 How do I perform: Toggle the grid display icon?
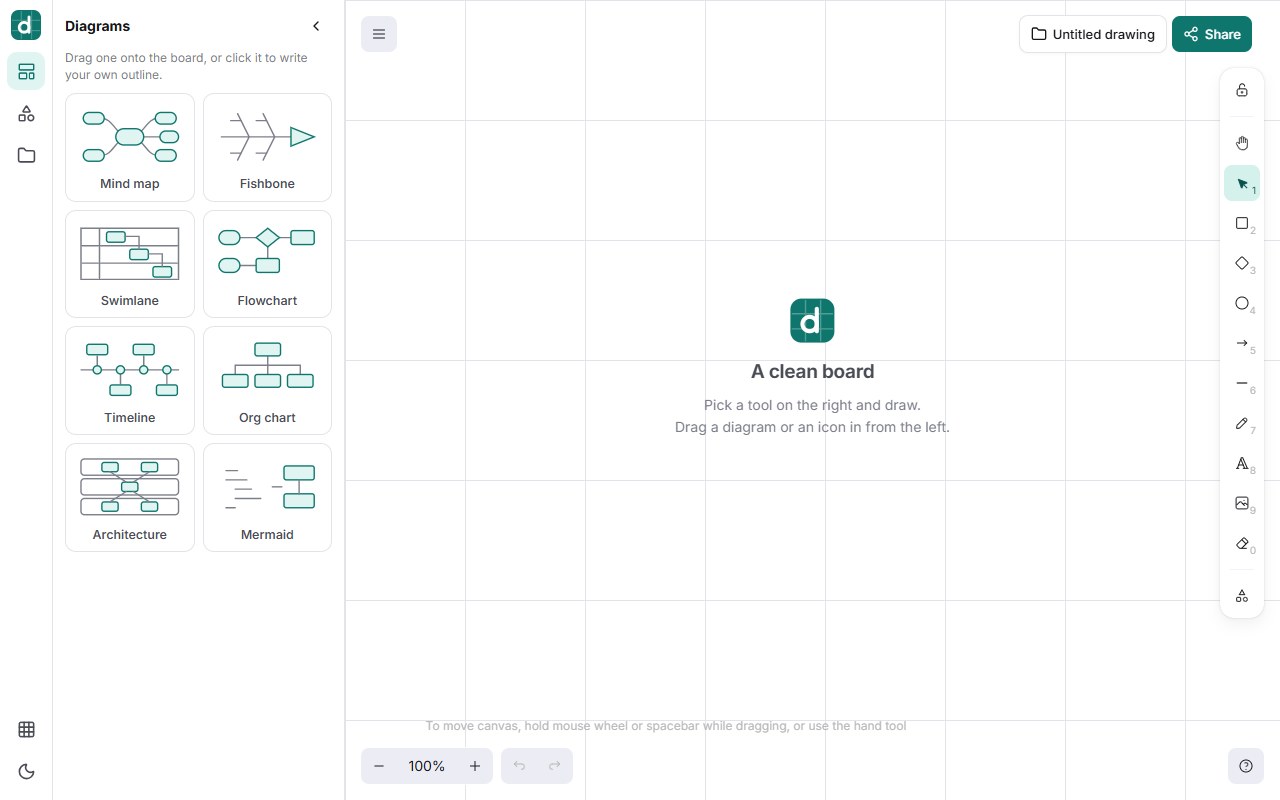coord(26,729)
